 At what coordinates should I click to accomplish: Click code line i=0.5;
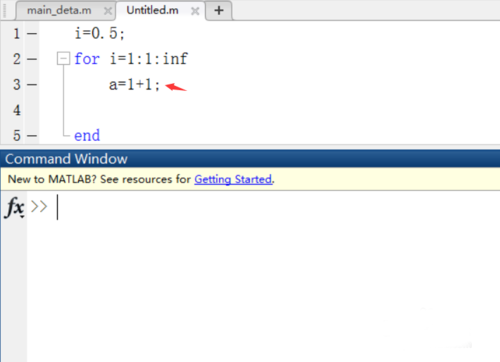click(100, 33)
